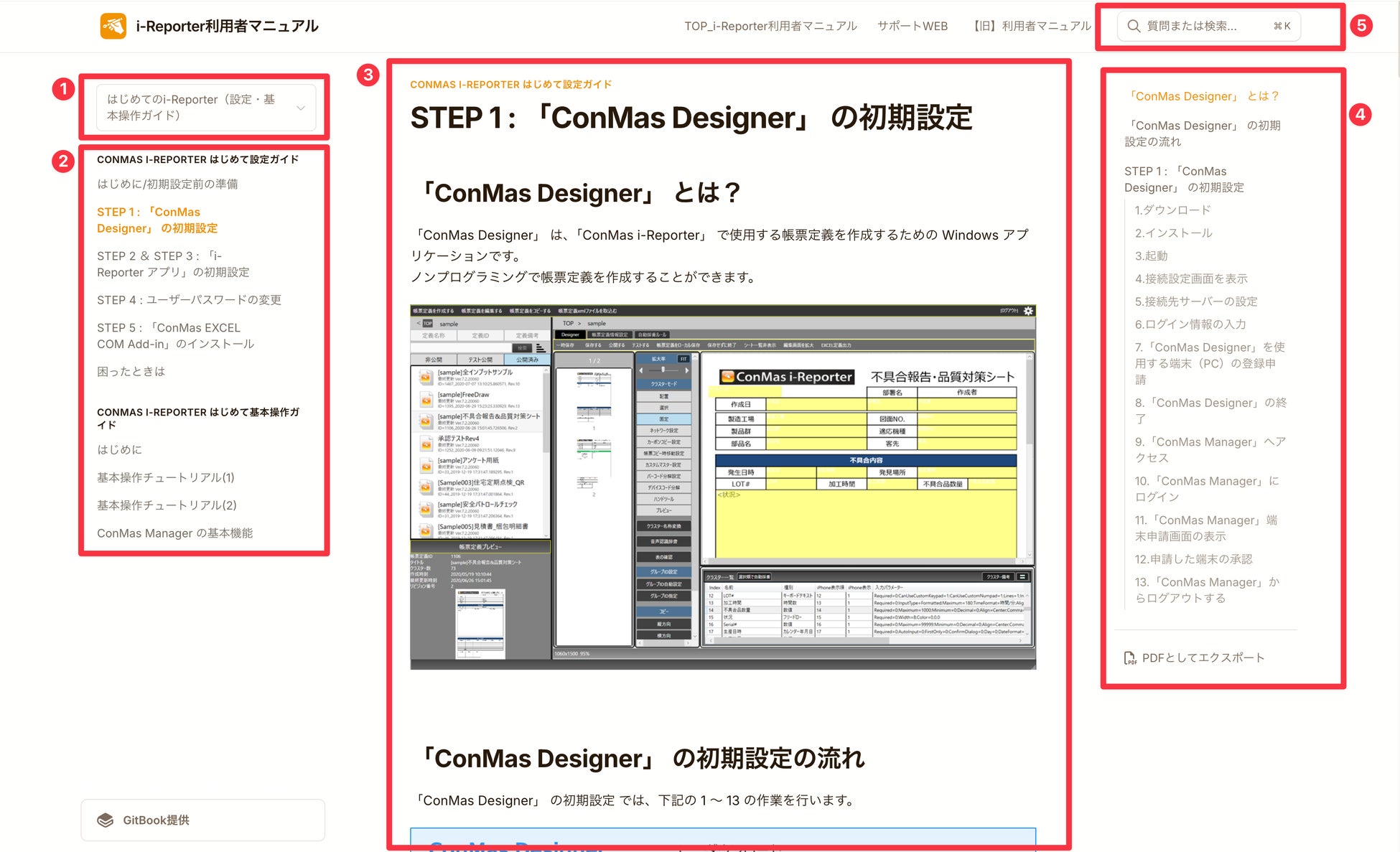Click the PDF export icon
Viewport: 1400px width, 852px height.
[1129, 657]
